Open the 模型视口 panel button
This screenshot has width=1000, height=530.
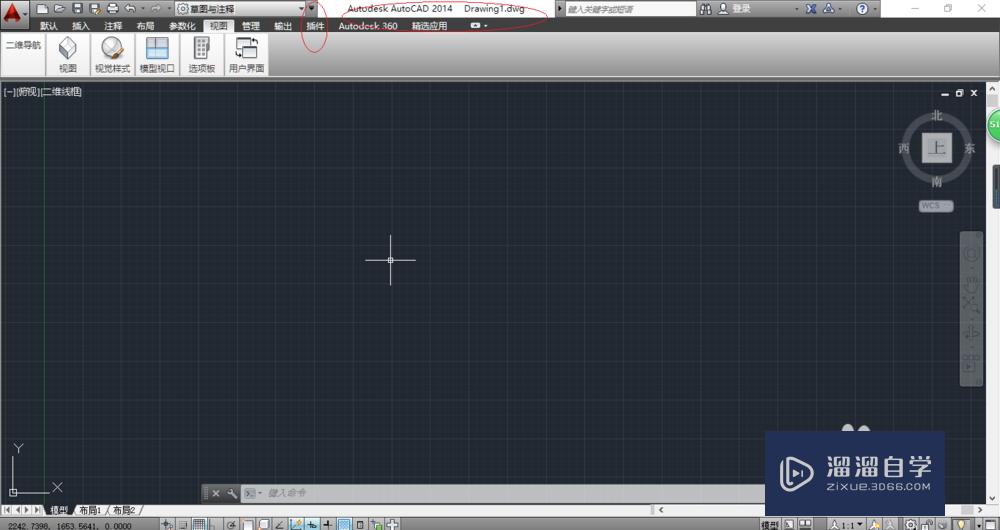coord(157,54)
